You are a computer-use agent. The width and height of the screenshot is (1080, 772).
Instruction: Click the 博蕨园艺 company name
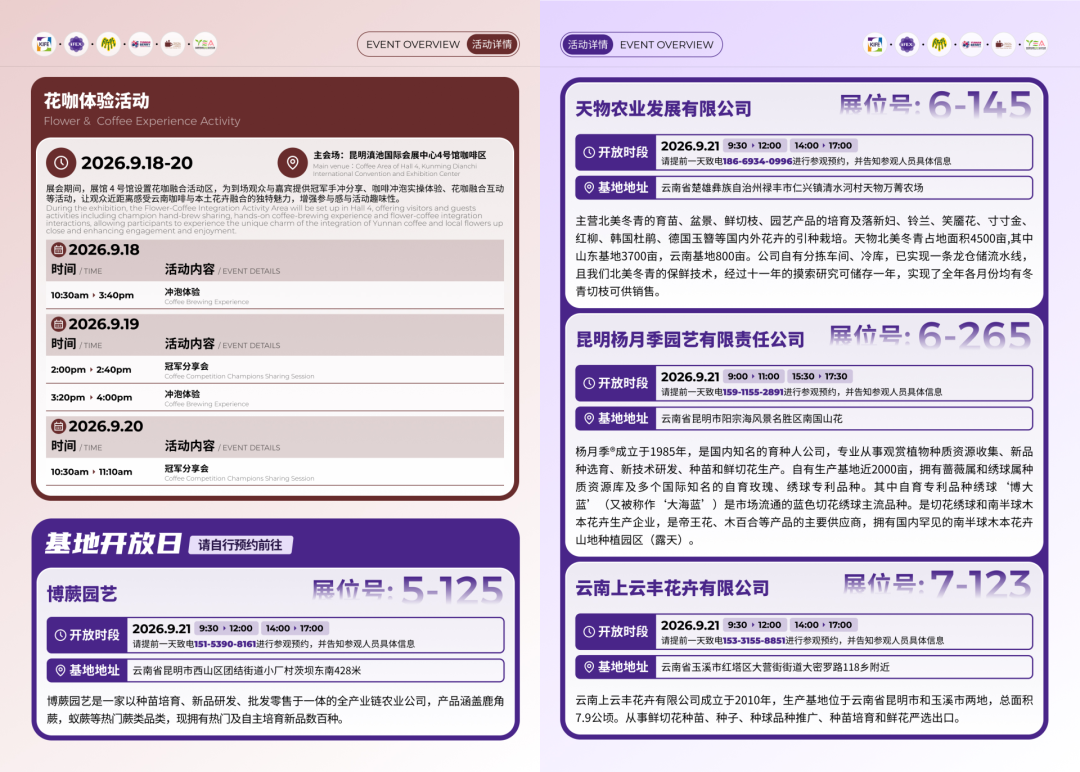pyautogui.click(x=82, y=594)
